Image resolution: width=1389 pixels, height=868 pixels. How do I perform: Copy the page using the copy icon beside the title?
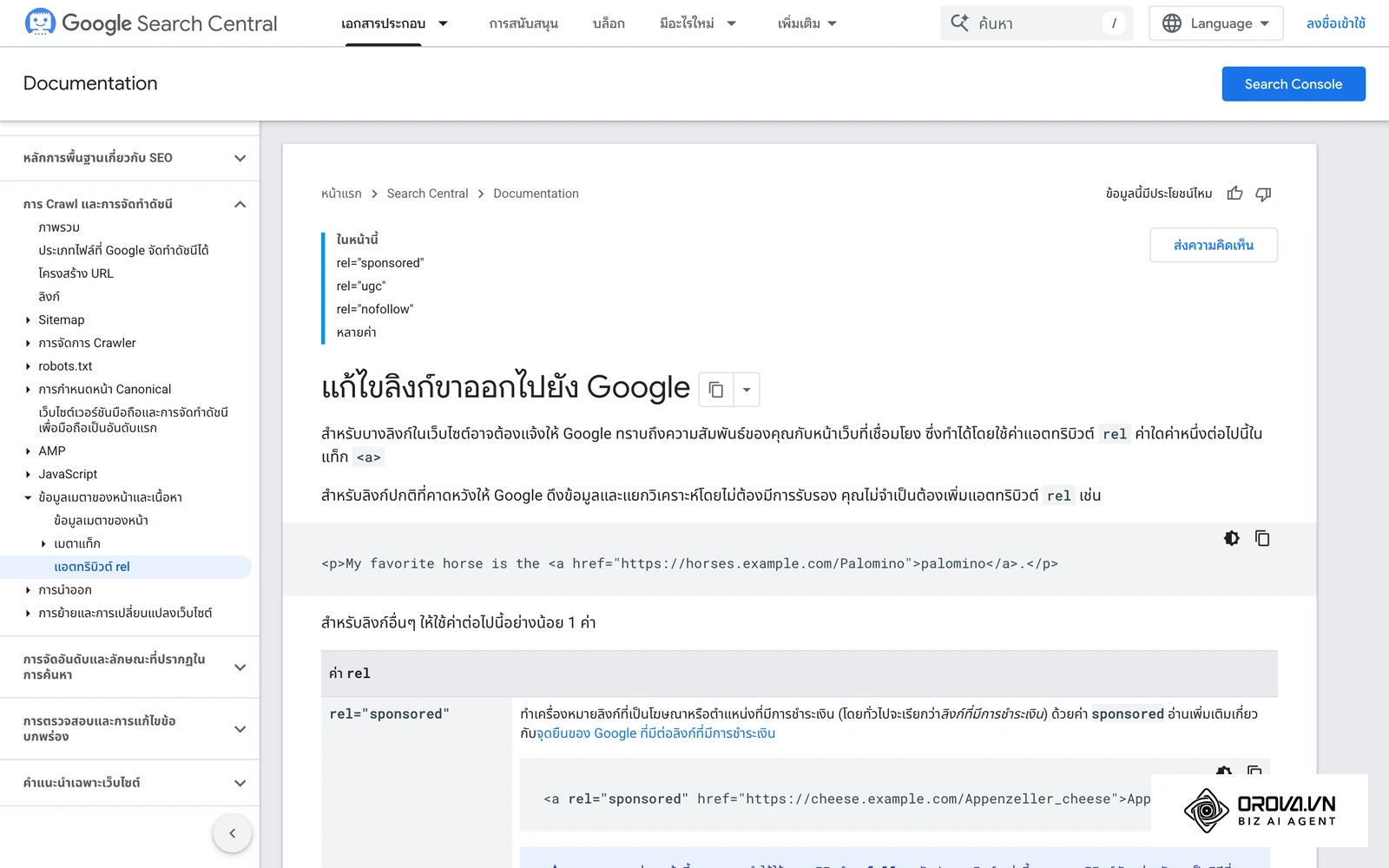tap(716, 390)
